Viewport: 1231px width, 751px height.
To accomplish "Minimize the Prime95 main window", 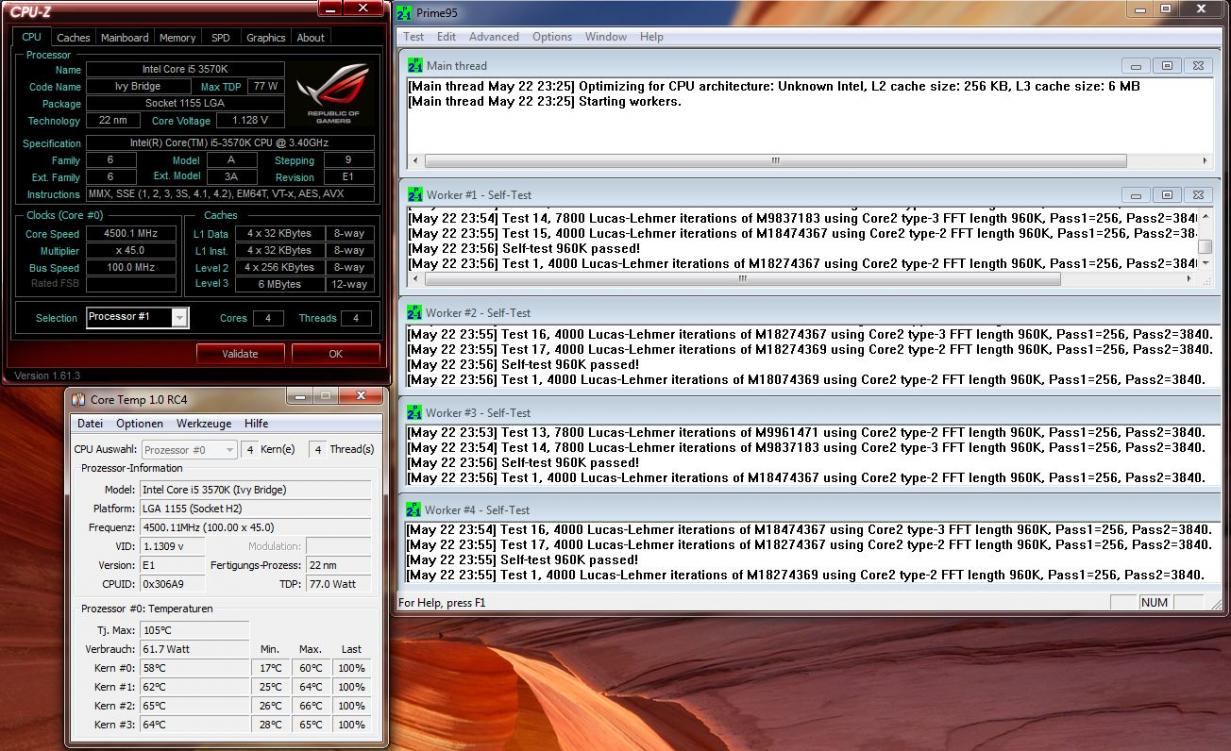I will [1142, 9].
